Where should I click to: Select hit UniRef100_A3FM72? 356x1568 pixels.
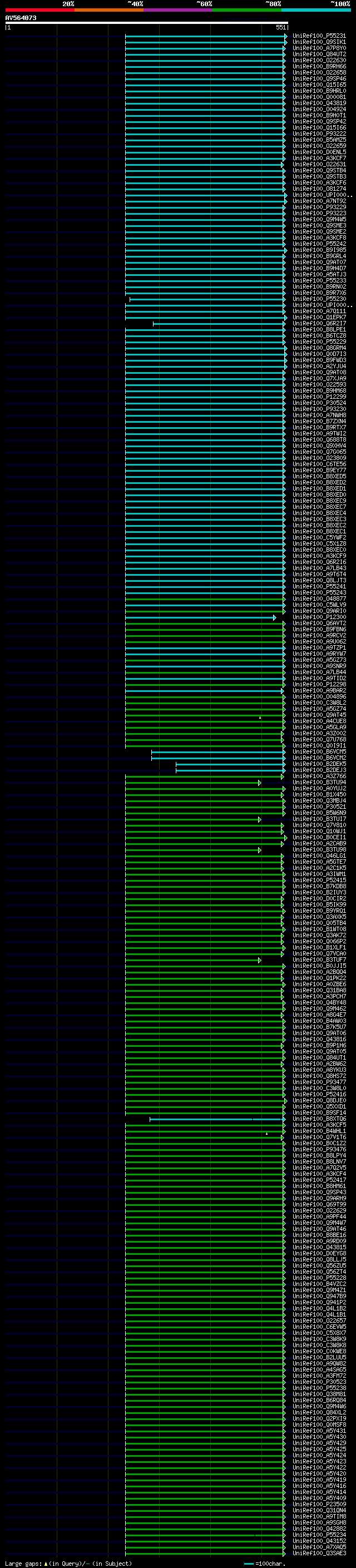coord(319,1376)
